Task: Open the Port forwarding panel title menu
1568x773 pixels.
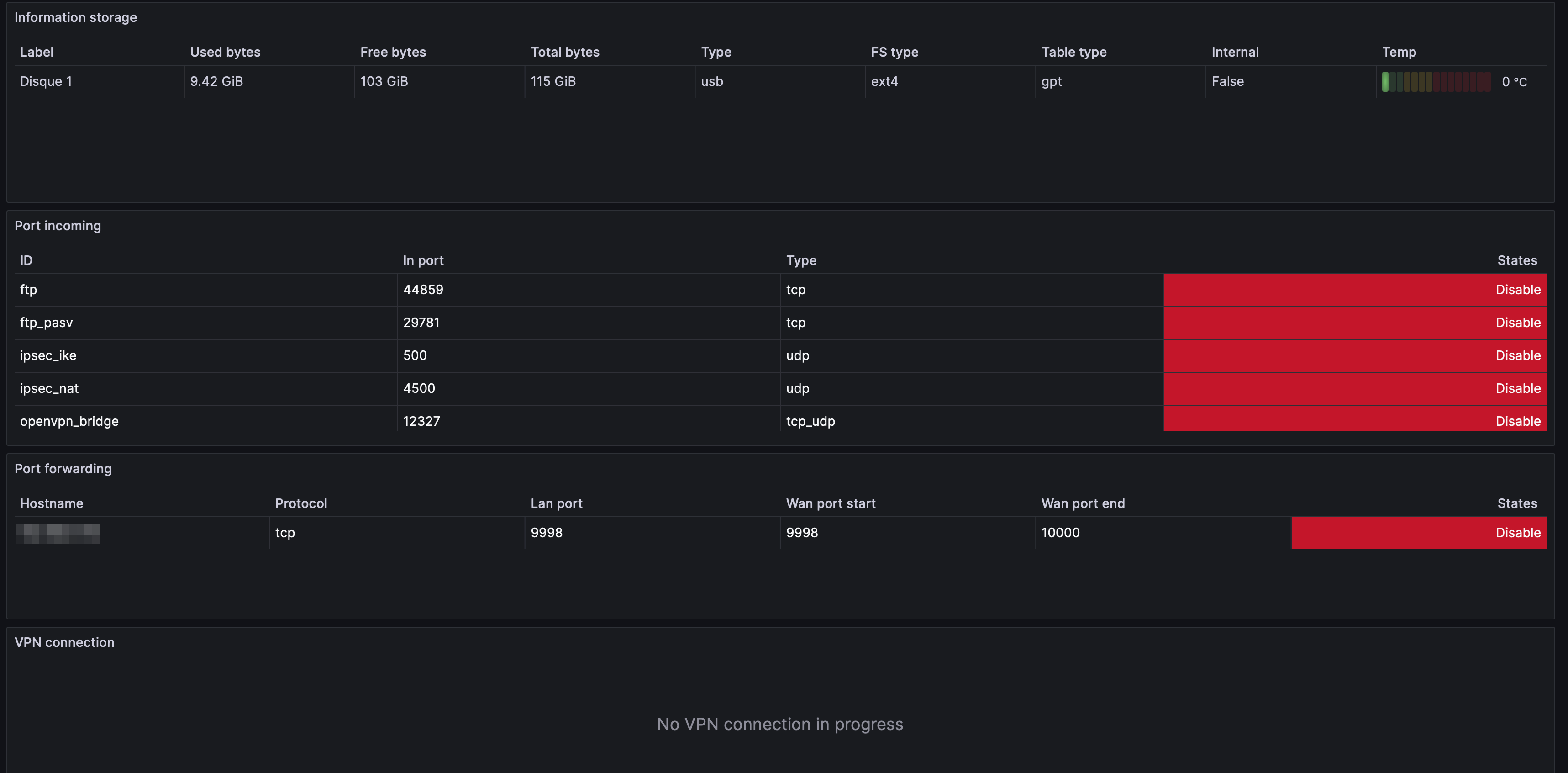Action: click(63, 468)
